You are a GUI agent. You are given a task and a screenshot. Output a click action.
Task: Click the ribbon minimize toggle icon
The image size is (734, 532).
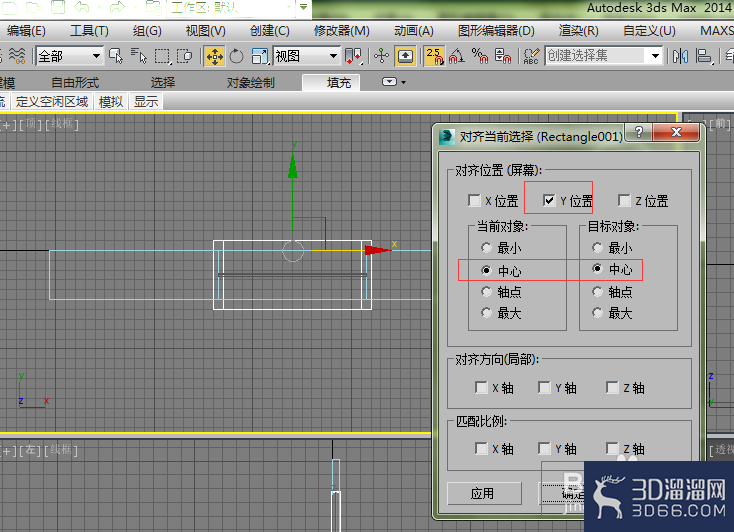[389, 82]
